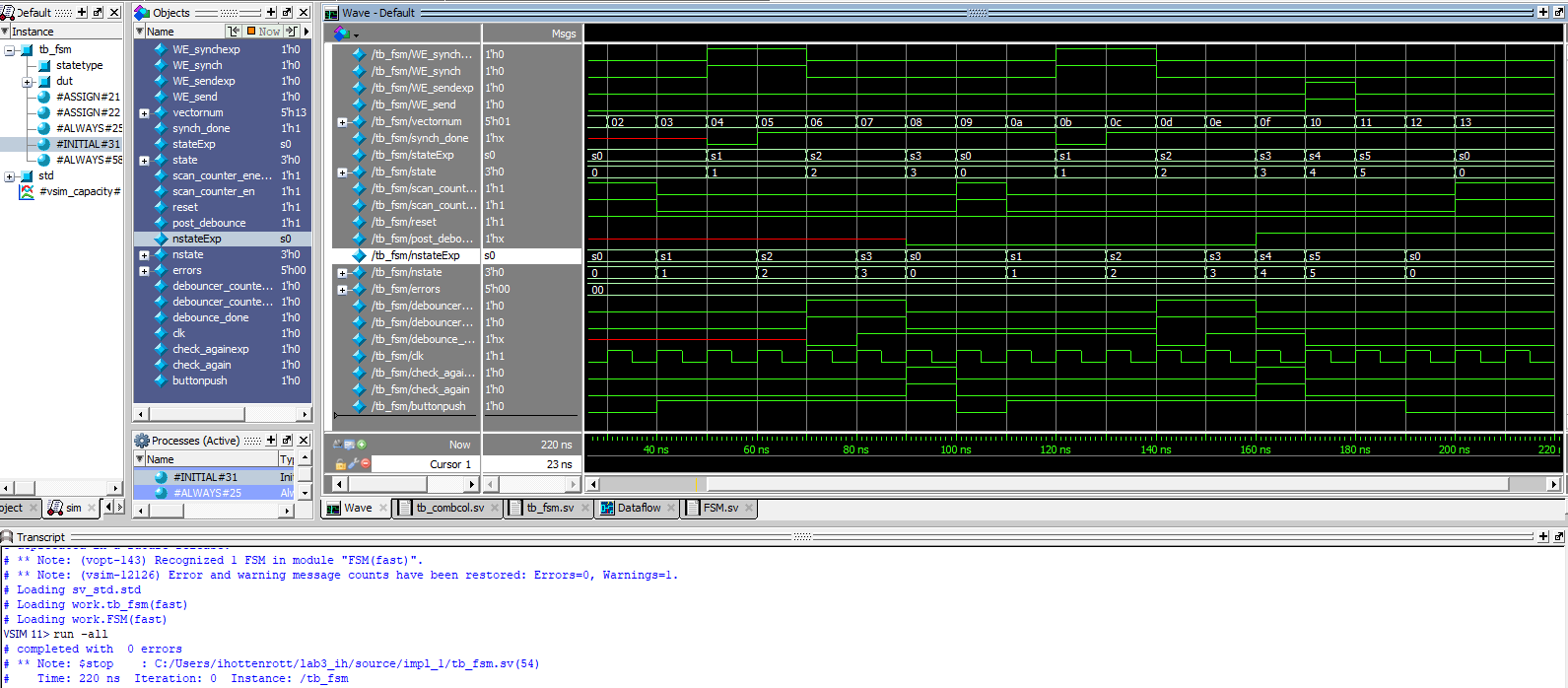
Task: Open the tb_combcol.sv tab
Action: [449, 509]
